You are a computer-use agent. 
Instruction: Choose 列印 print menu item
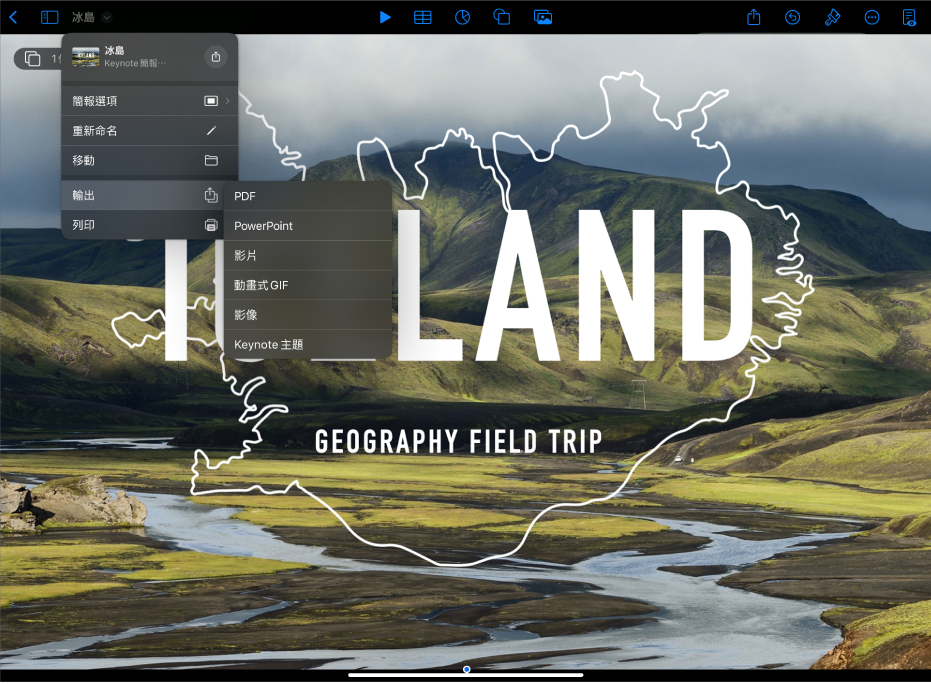(142, 225)
